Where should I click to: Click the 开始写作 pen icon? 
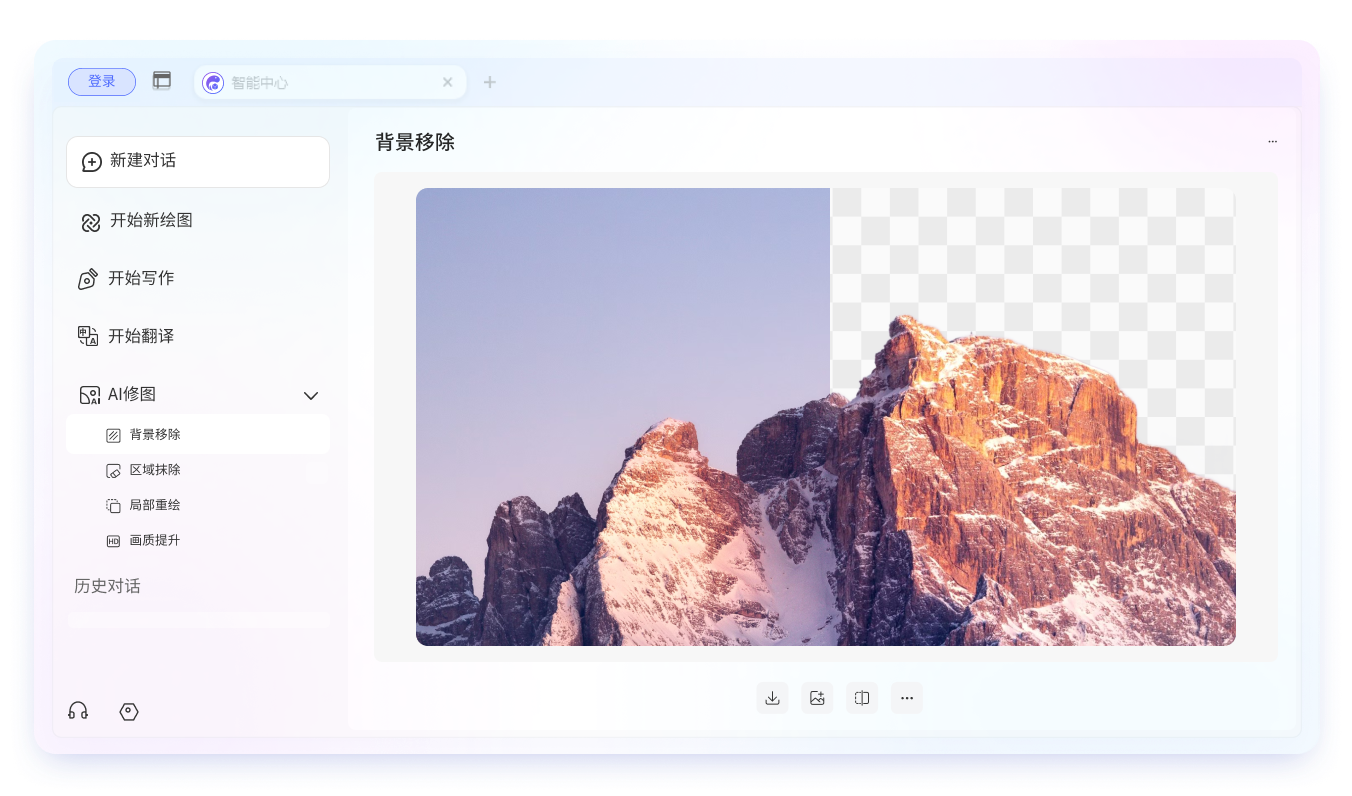click(89, 278)
